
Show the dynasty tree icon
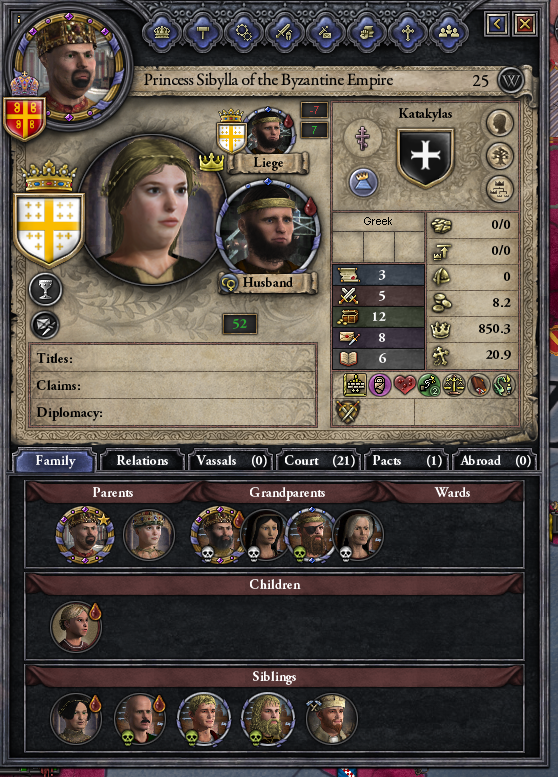click(x=500, y=156)
